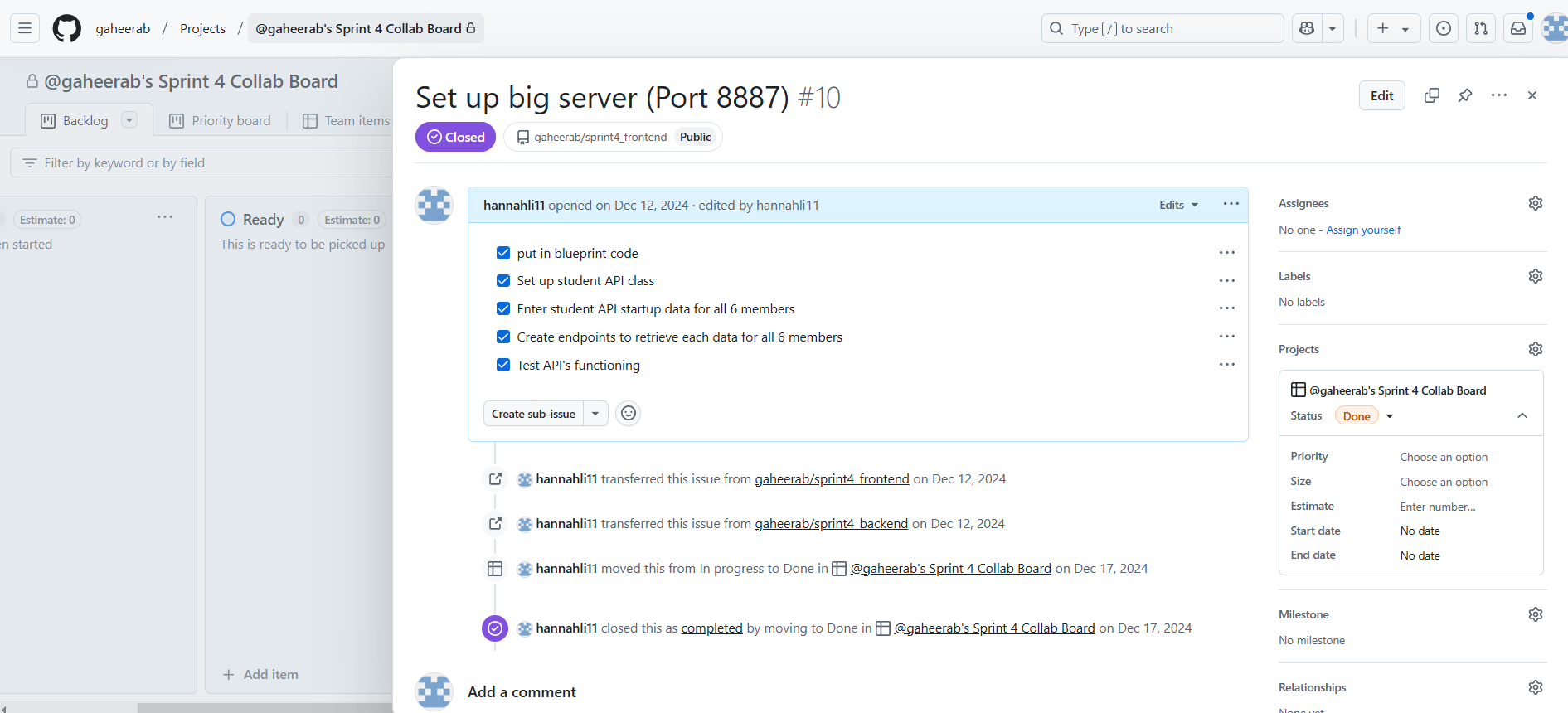This screenshot has height=713, width=1568.
Task: Expand the Edits history dropdown
Action: (x=1178, y=205)
